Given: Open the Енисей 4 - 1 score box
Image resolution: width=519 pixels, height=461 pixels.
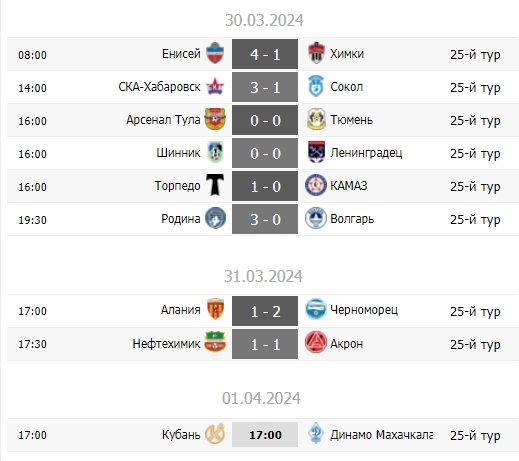Looking at the screenshot, I should point(265,54).
